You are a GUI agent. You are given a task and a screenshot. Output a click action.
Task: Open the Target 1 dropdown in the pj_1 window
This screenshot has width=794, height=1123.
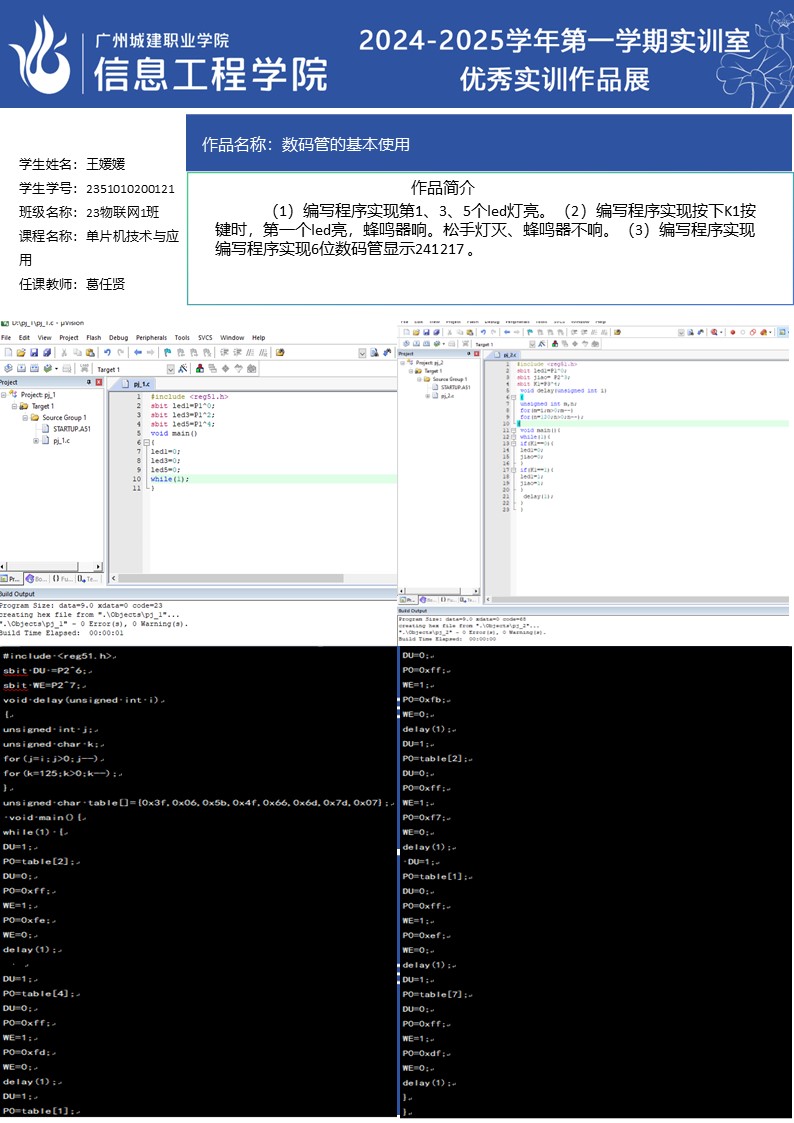170,369
